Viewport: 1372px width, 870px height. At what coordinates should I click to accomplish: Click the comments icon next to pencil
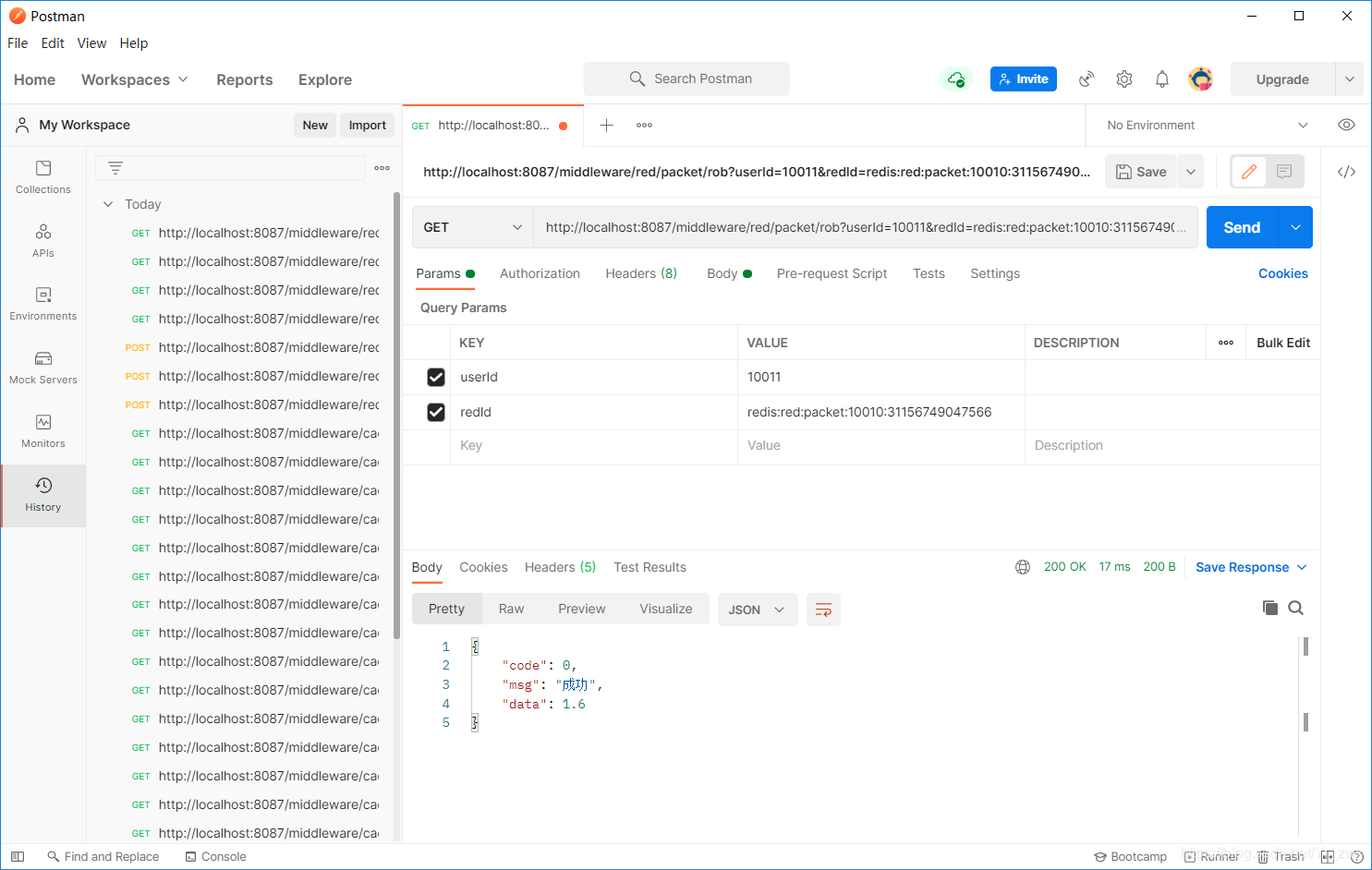[x=1284, y=172]
